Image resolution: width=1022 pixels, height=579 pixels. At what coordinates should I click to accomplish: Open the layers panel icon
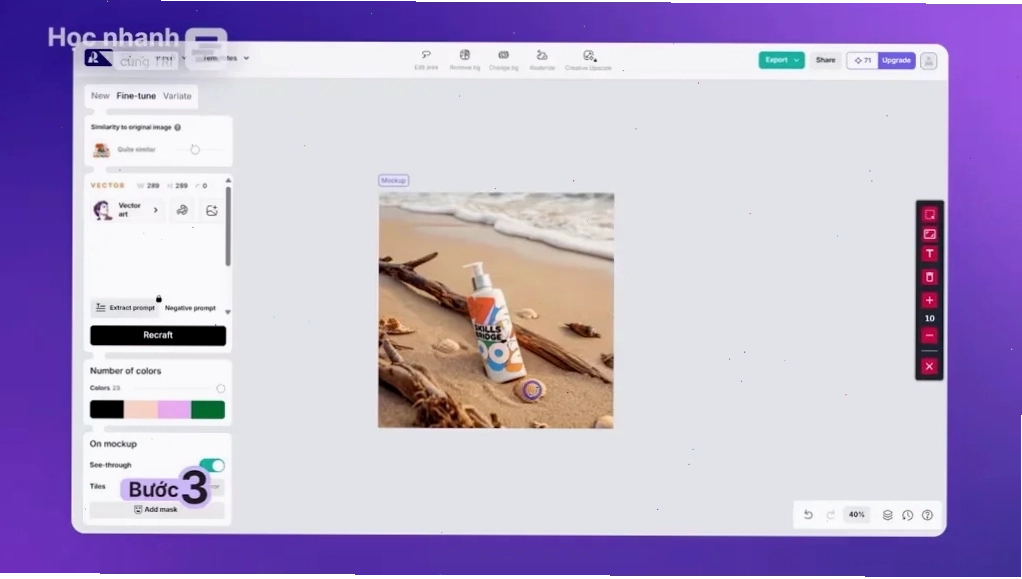(887, 515)
